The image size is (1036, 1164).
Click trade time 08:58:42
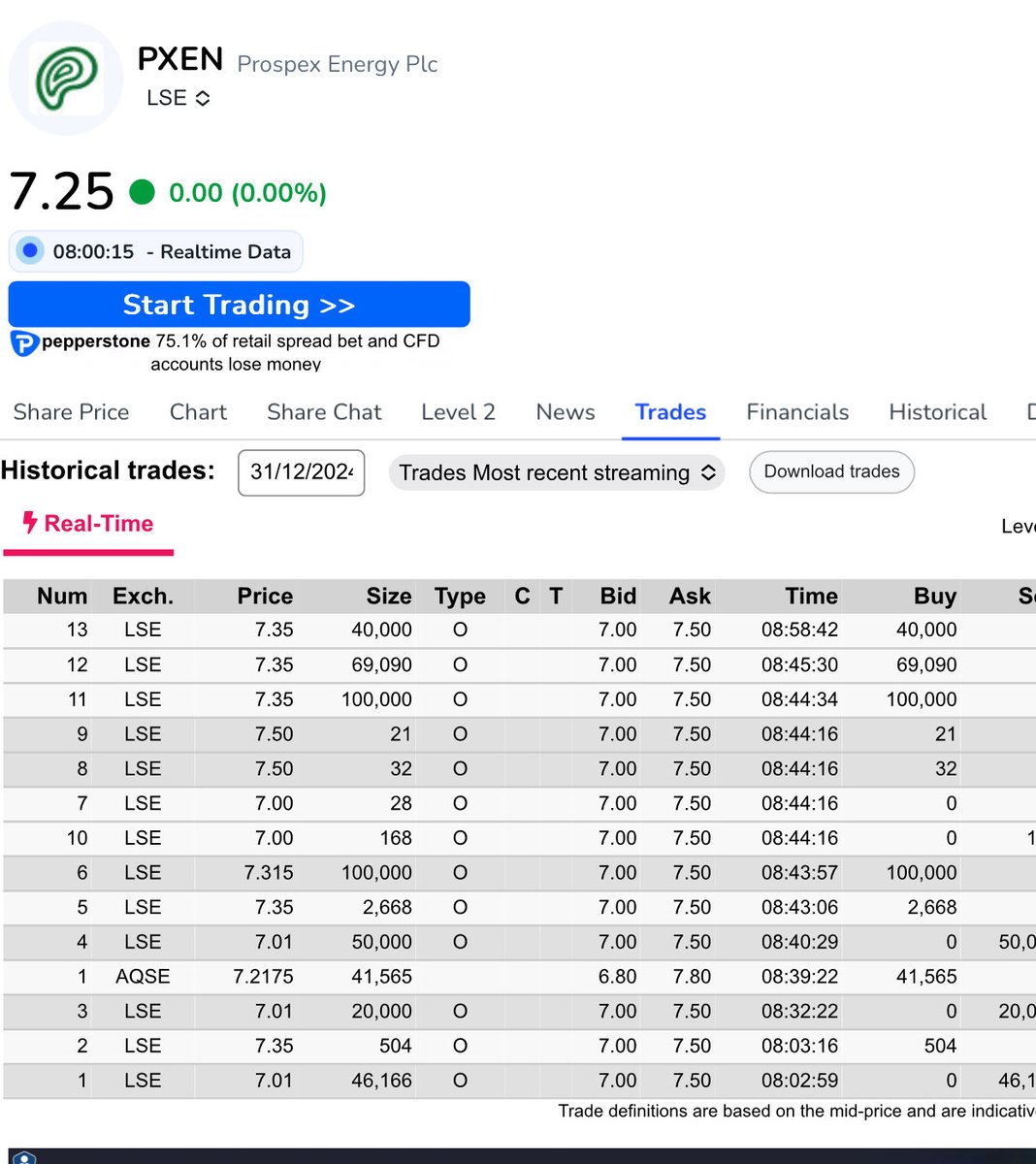[x=799, y=630]
